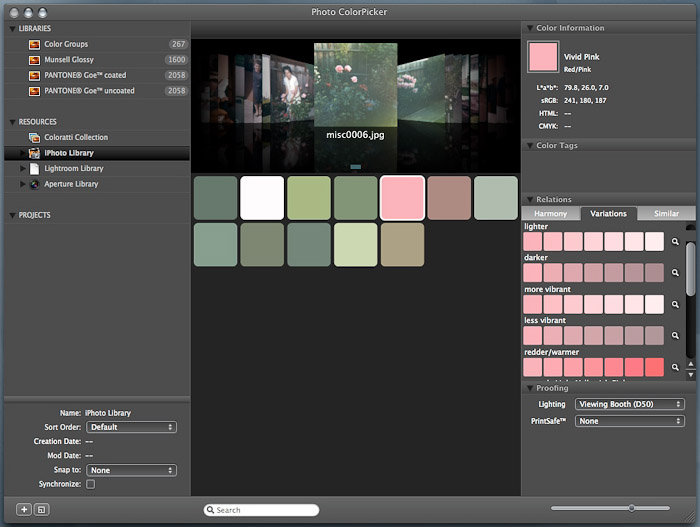Viewport: 700px width, 527px height.
Task: Switch to the Similar tab
Action: [x=665, y=213]
